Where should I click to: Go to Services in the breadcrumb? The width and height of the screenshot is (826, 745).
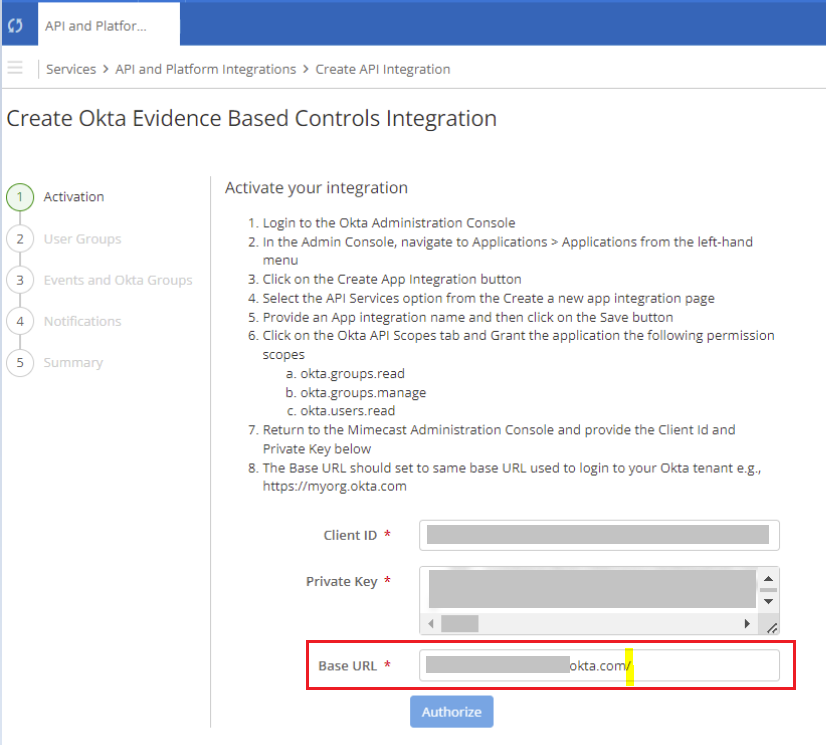pos(71,69)
